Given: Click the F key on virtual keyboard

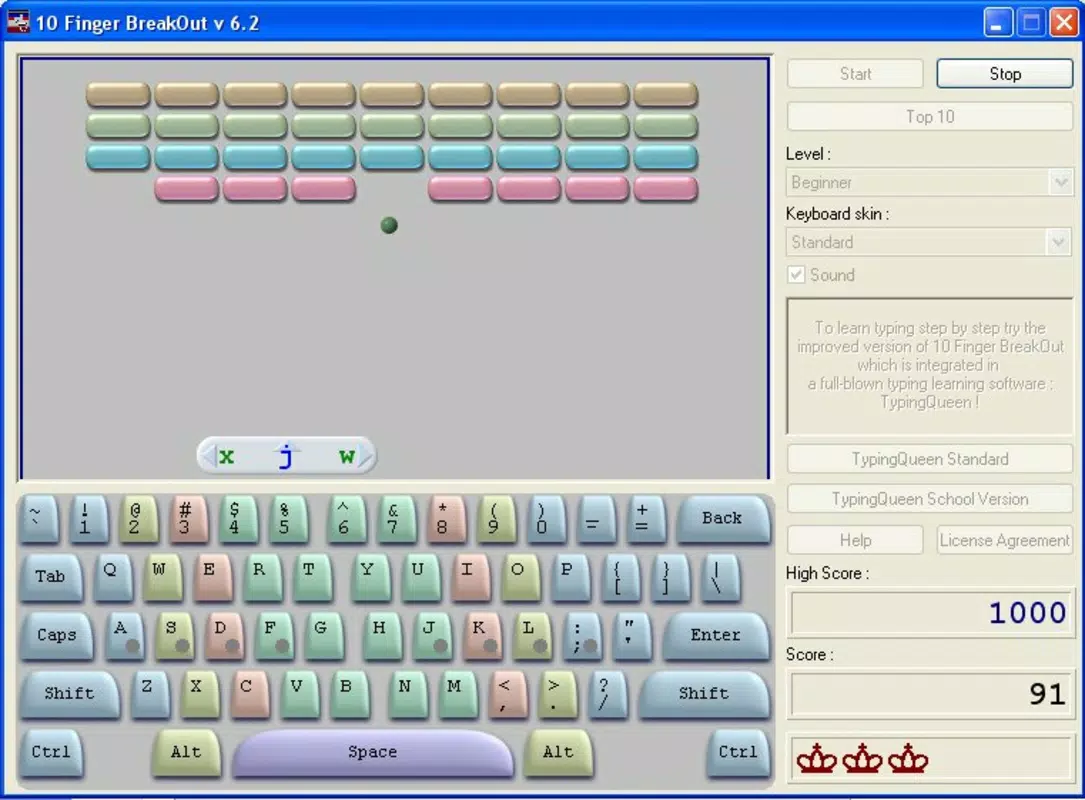Looking at the screenshot, I should coord(273,635).
